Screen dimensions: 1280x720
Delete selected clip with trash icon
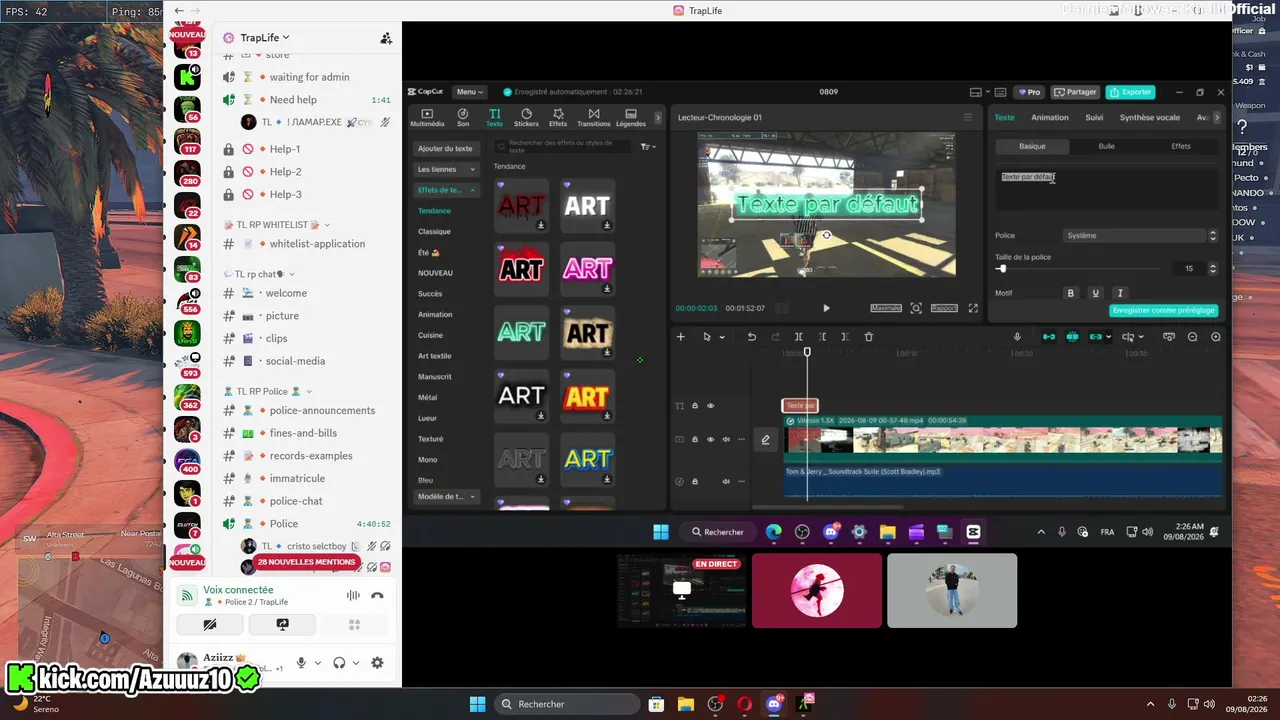pyautogui.click(x=869, y=337)
